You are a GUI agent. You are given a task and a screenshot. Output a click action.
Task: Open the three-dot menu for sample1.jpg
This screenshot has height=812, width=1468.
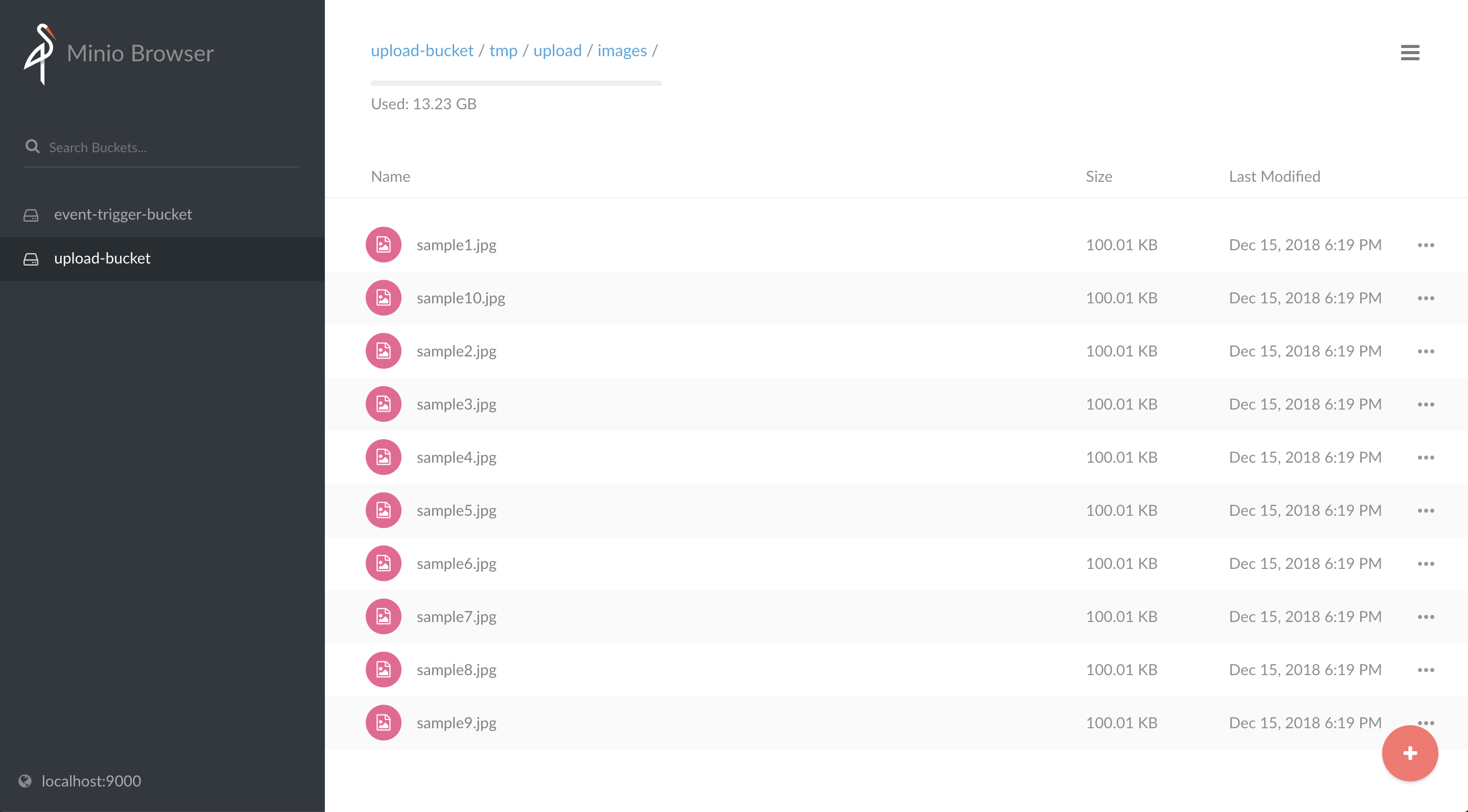[1426, 245]
